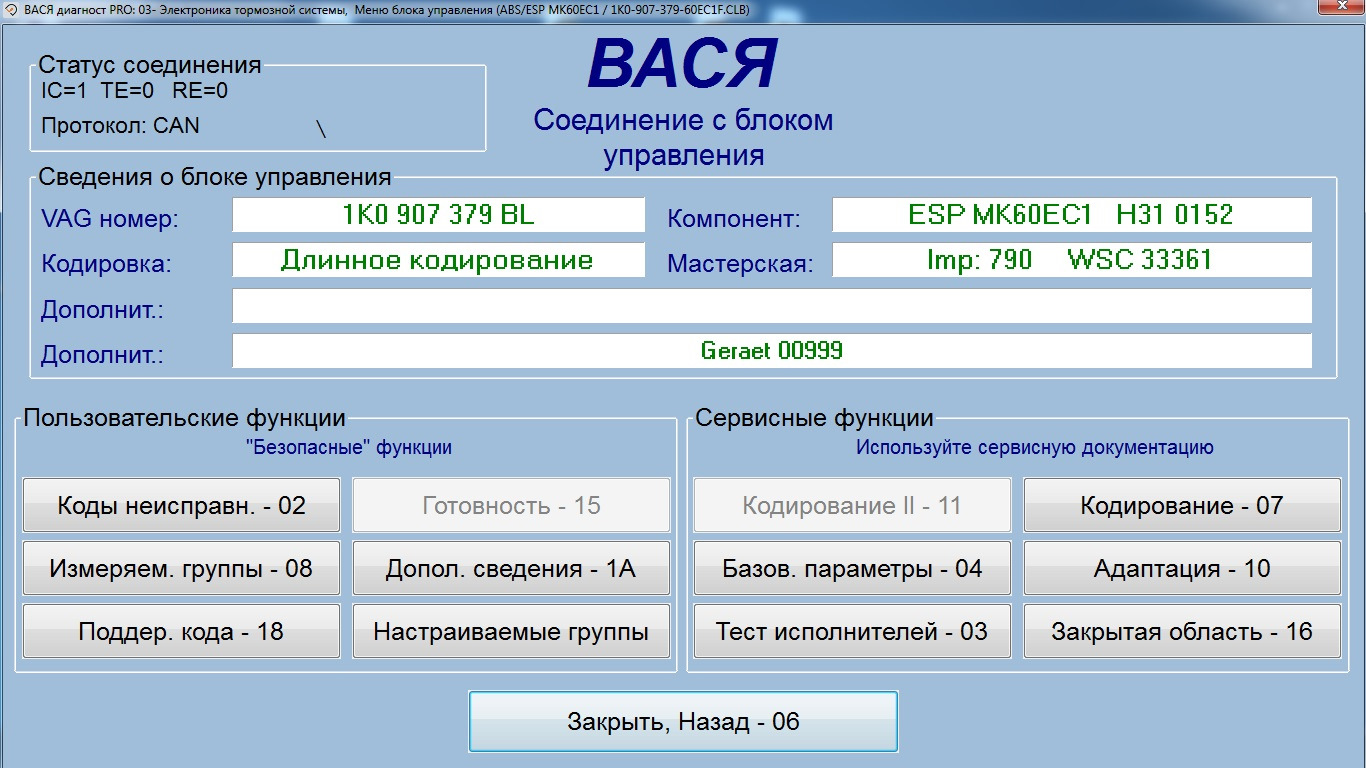The image size is (1366, 768).
Task: Open 'Настраиваемые группы' custom groups
Action: pos(511,631)
